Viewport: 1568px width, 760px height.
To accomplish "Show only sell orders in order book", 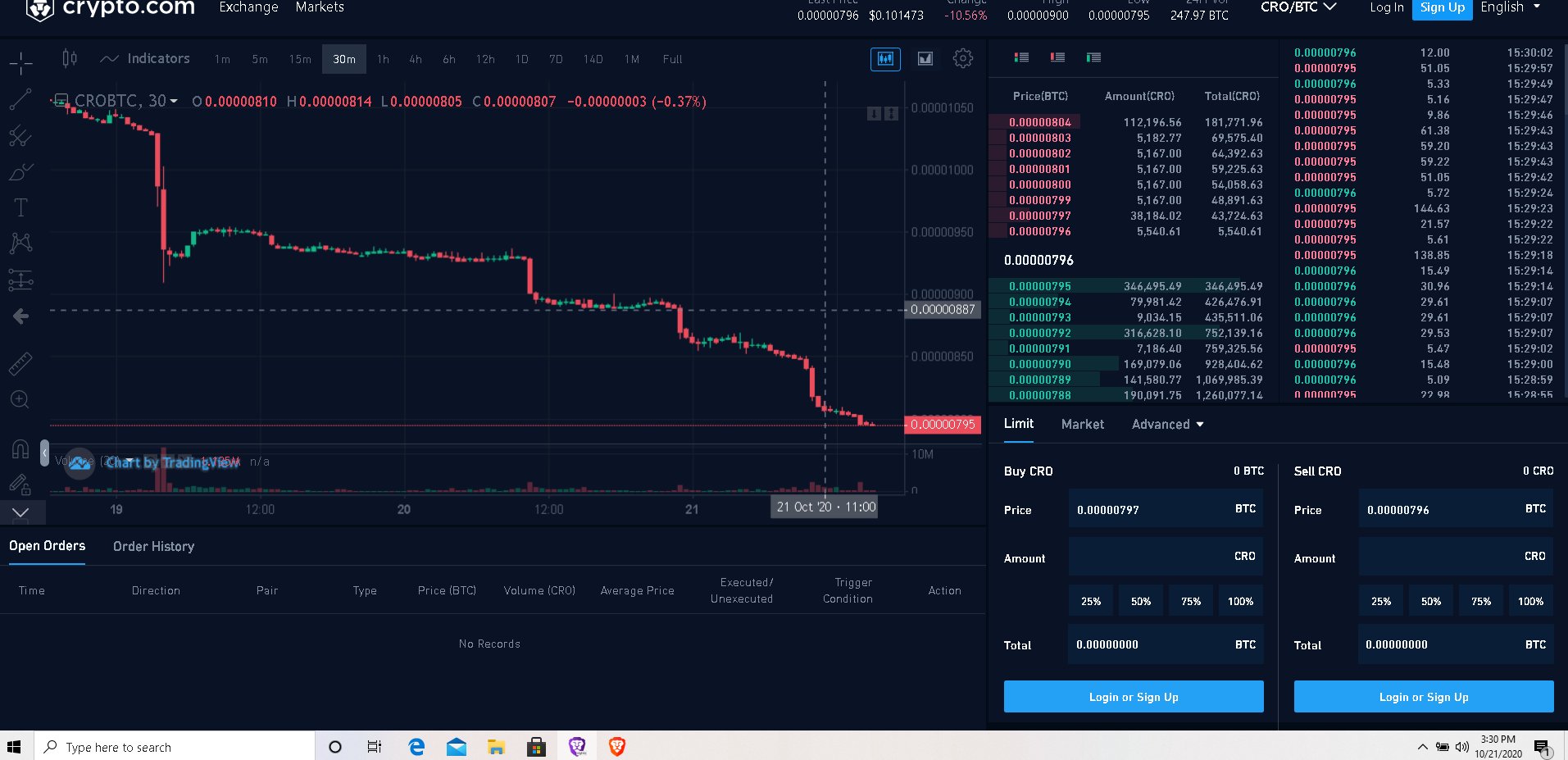I will [x=1057, y=57].
